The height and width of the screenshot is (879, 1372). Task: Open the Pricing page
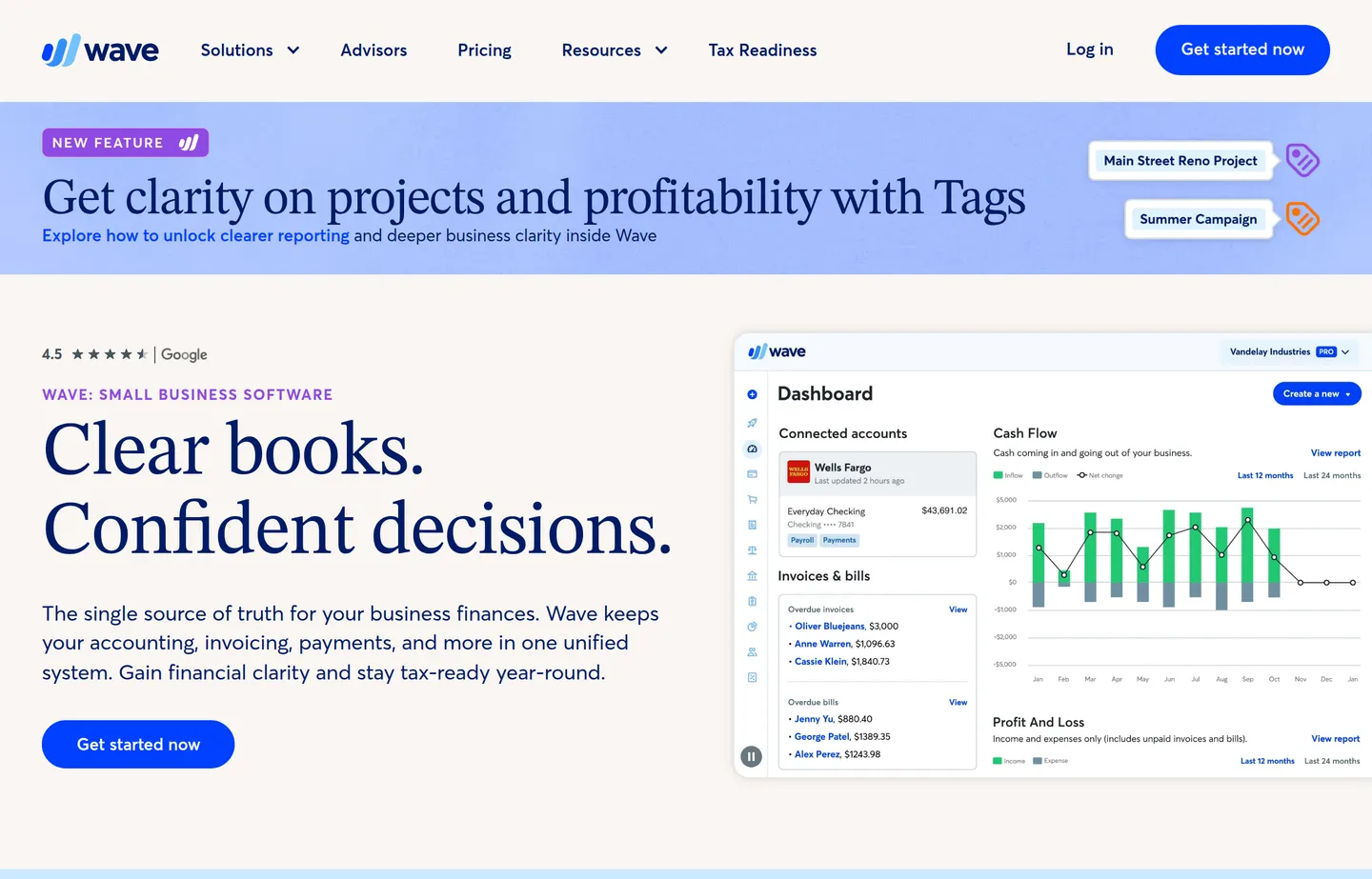pos(484,50)
